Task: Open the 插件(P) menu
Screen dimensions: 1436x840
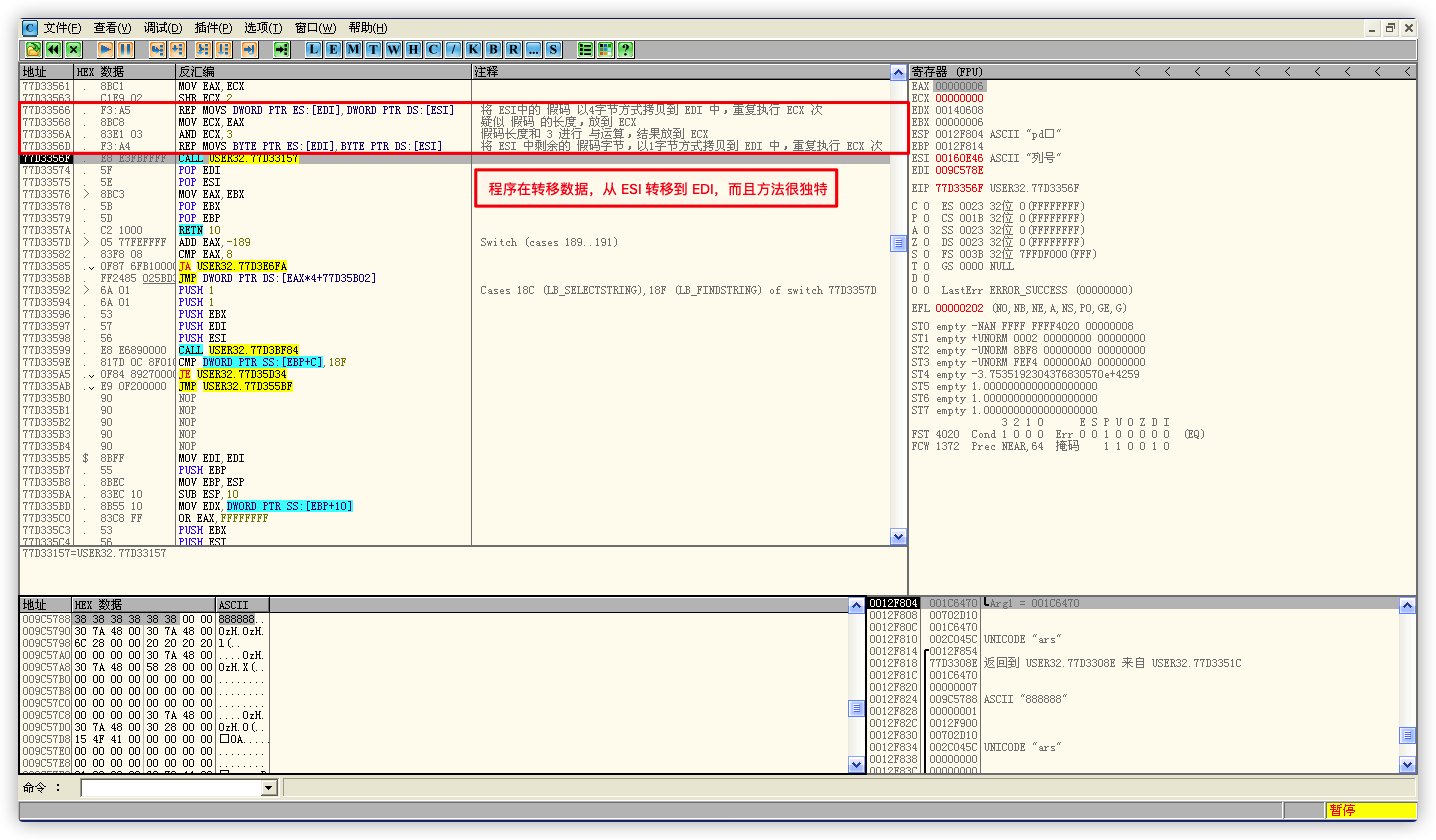Action: click(x=213, y=28)
